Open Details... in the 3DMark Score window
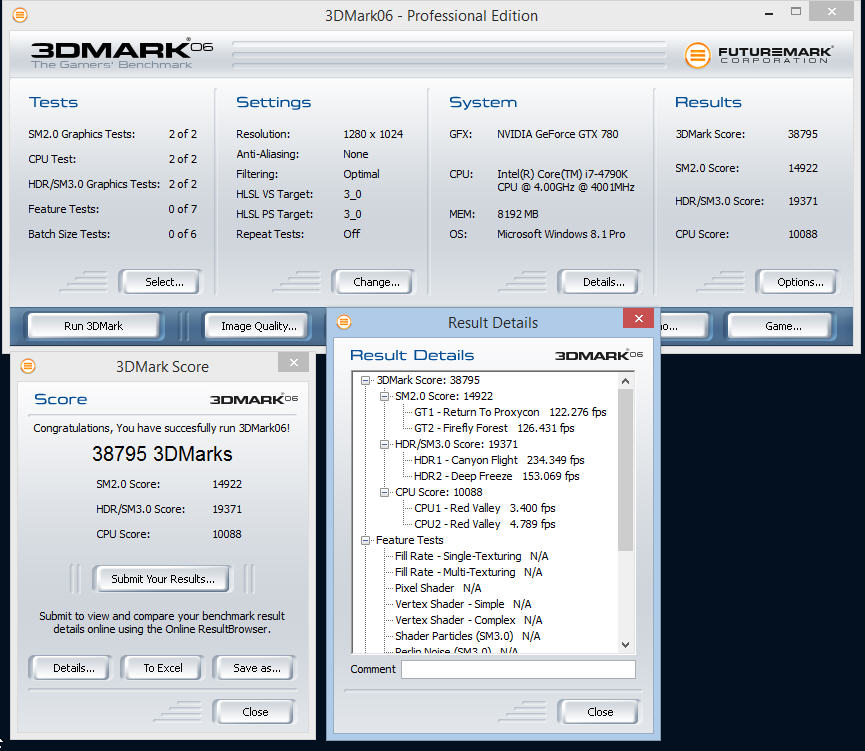Viewport: 865px width, 751px height. click(73, 668)
